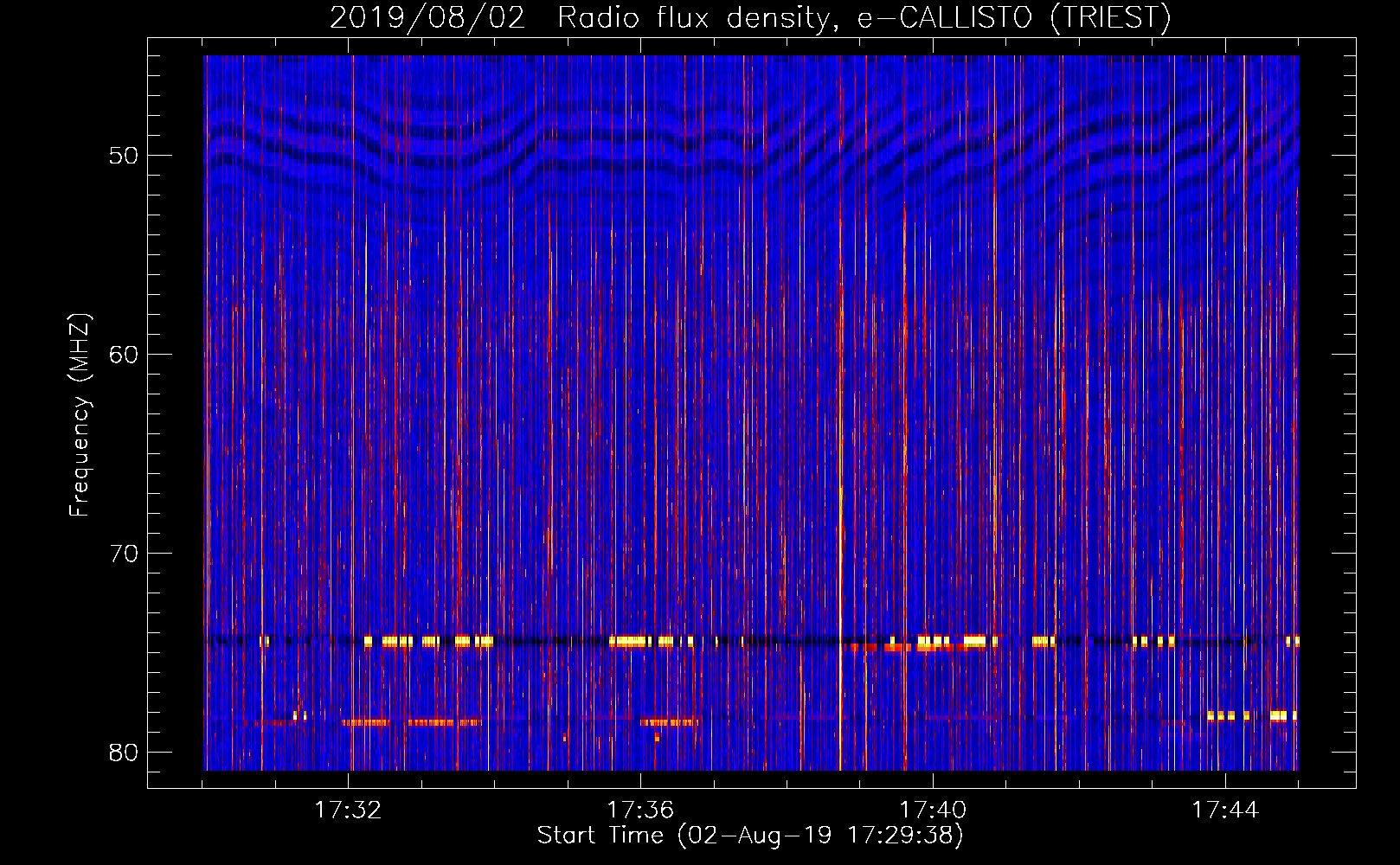
Task: Click the 17:44 time tick label
Action: [1225, 811]
